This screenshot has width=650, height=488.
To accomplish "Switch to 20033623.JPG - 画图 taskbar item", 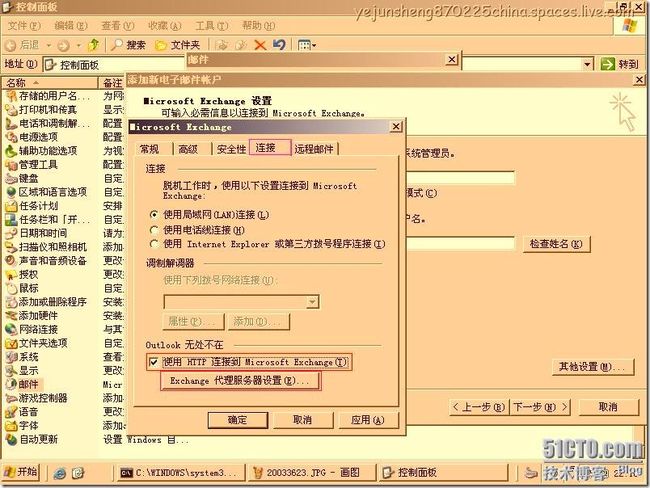I will pos(312,472).
